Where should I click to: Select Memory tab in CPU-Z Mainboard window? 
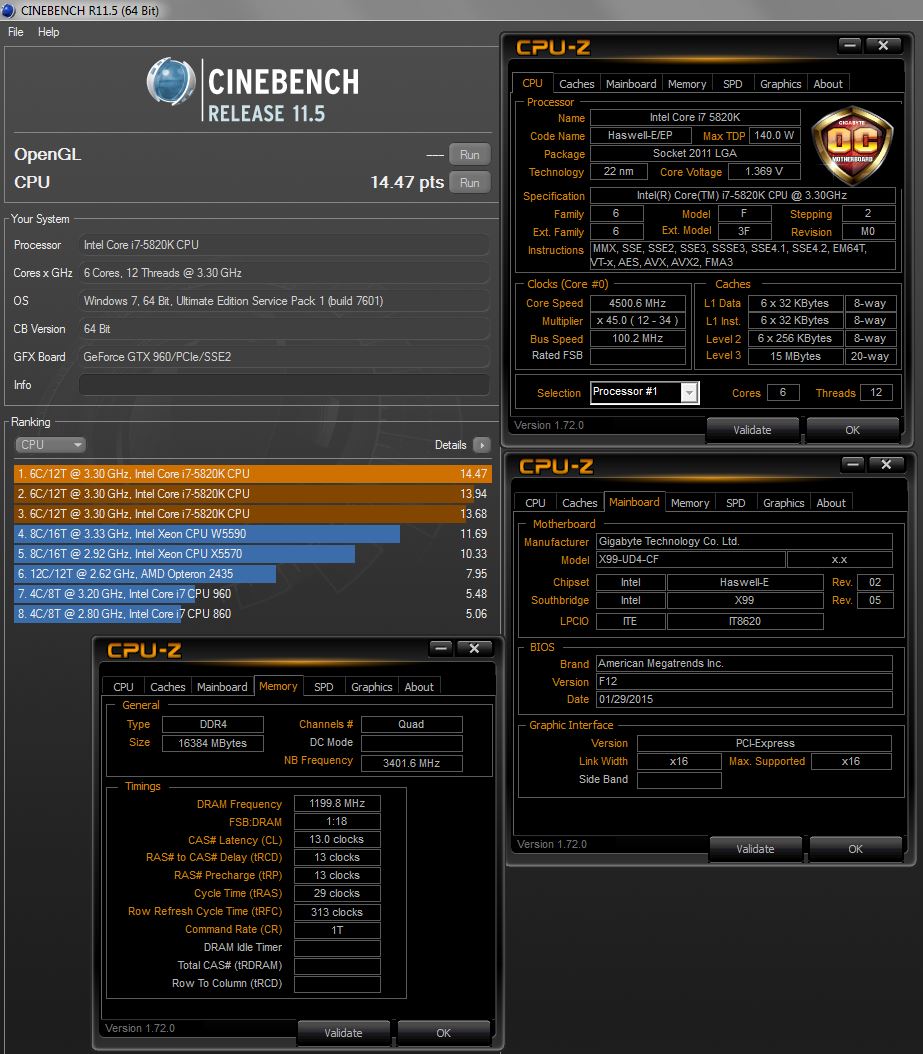tap(690, 503)
